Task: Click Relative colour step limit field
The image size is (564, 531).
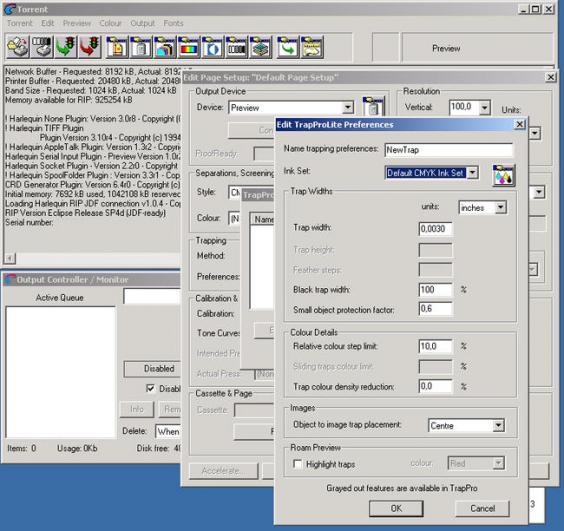Action: point(435,346)
